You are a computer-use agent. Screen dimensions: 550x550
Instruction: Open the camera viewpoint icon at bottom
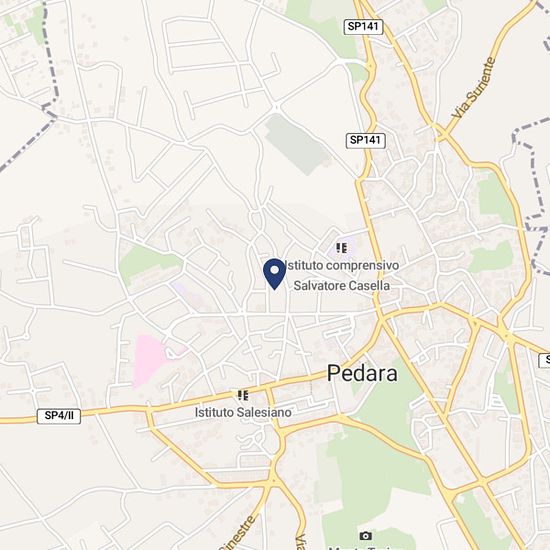(x=365, y=536)
